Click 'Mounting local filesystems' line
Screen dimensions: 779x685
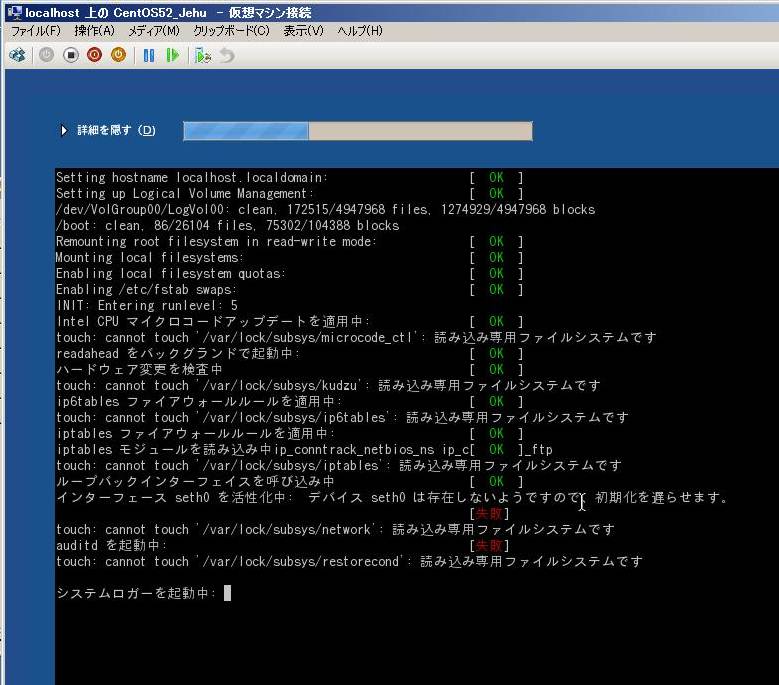tap(150, 257)
